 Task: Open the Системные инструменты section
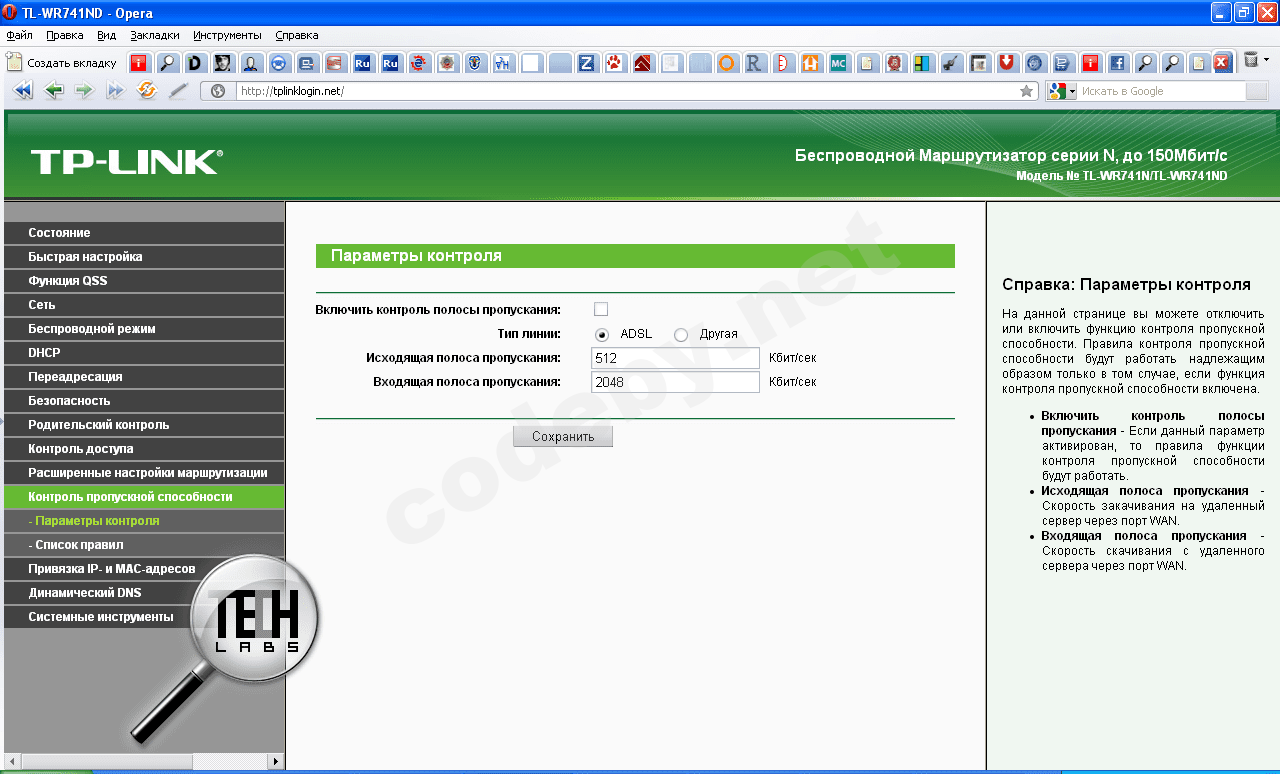(144, 617)
